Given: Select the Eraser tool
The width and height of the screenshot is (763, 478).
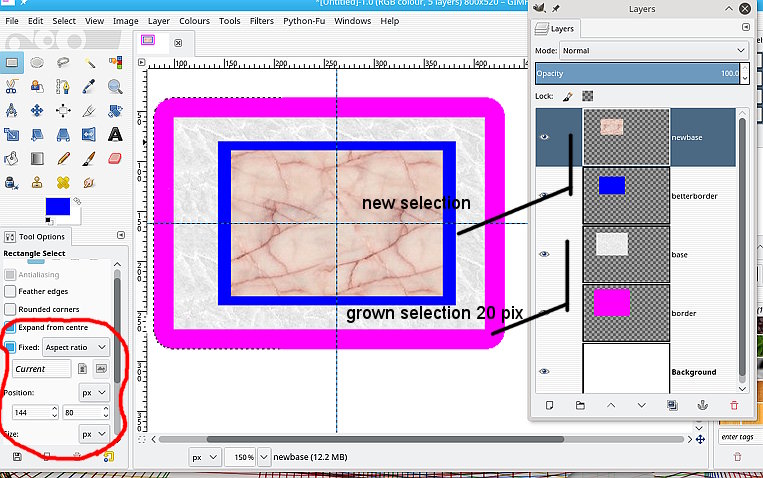Looking at the screenshot, I should [115, 159].
